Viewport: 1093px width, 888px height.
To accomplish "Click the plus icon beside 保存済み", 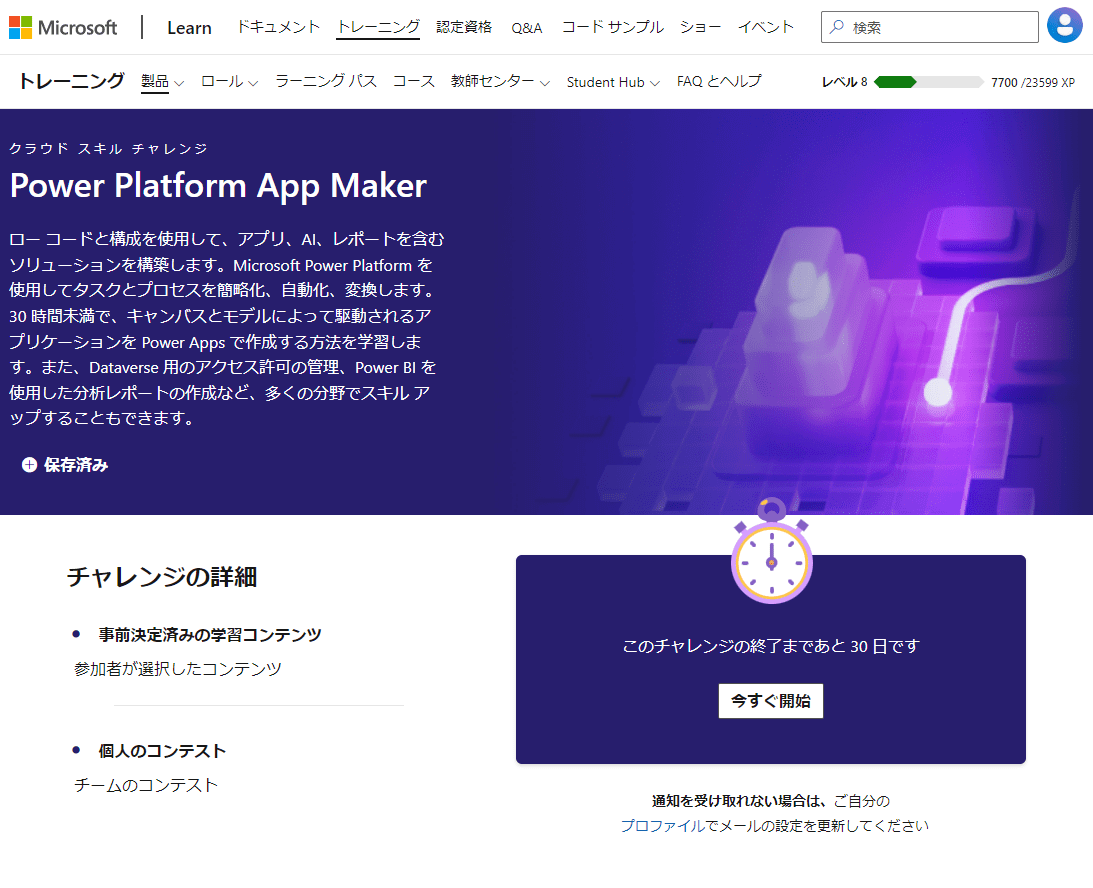I will 29,465.
